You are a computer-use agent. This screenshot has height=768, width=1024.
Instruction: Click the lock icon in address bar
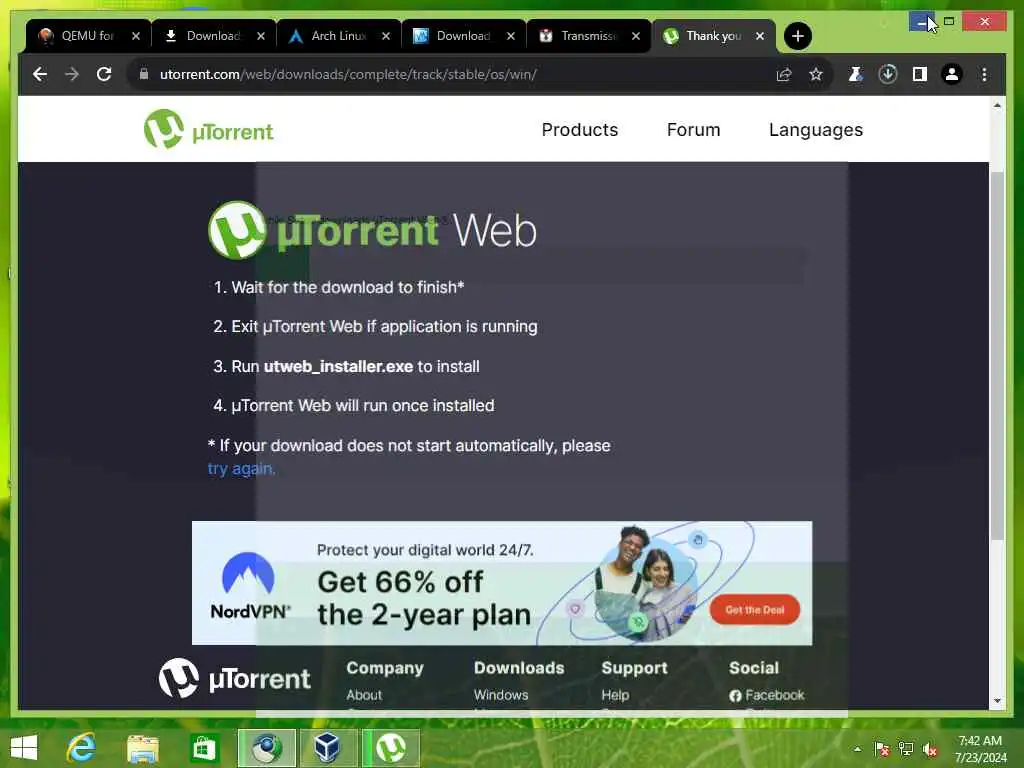coord(144,74)
